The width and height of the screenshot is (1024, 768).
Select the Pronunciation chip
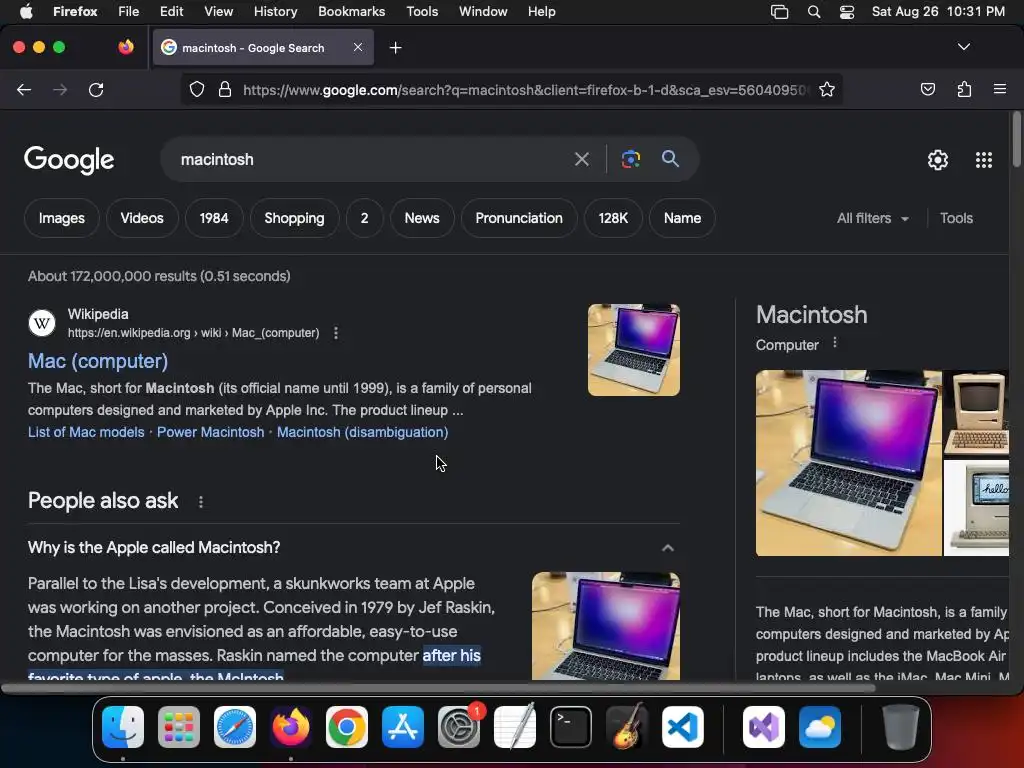[519, 218]
